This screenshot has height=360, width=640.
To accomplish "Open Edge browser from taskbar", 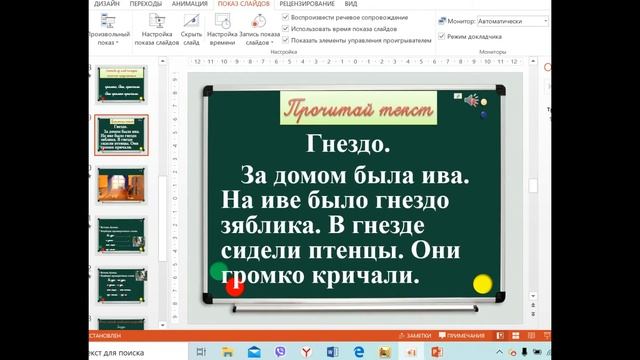I will pos(358,352).
